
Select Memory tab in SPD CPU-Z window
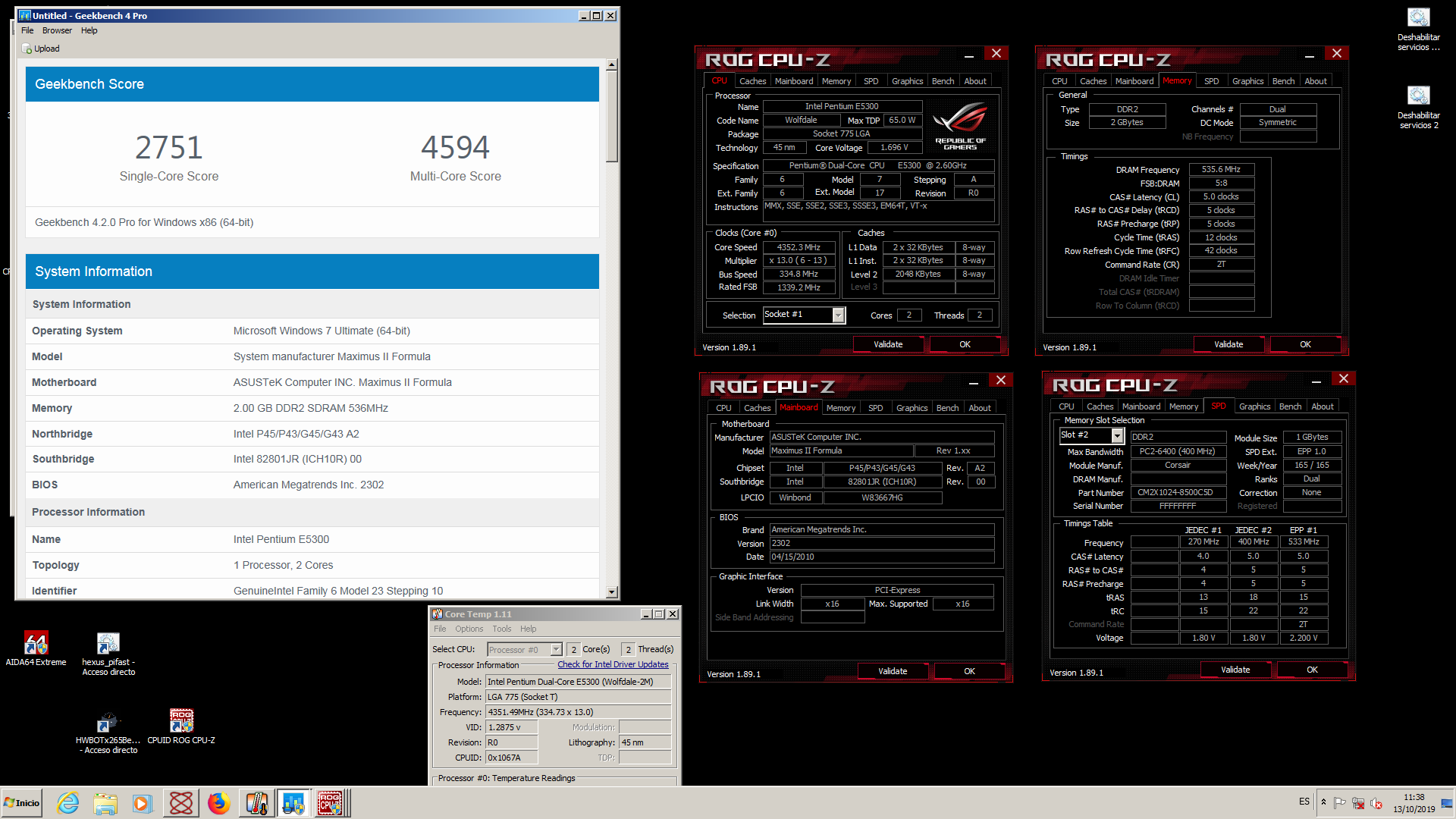coord(1183,406)
